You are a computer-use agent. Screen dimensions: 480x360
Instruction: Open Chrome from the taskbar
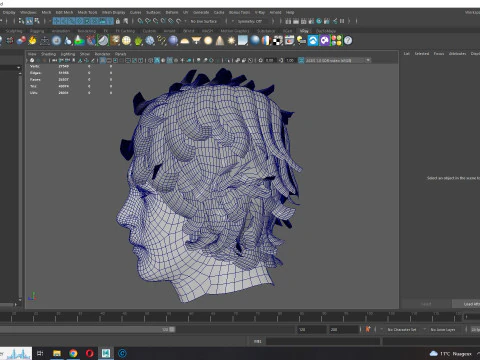[73, 353]
